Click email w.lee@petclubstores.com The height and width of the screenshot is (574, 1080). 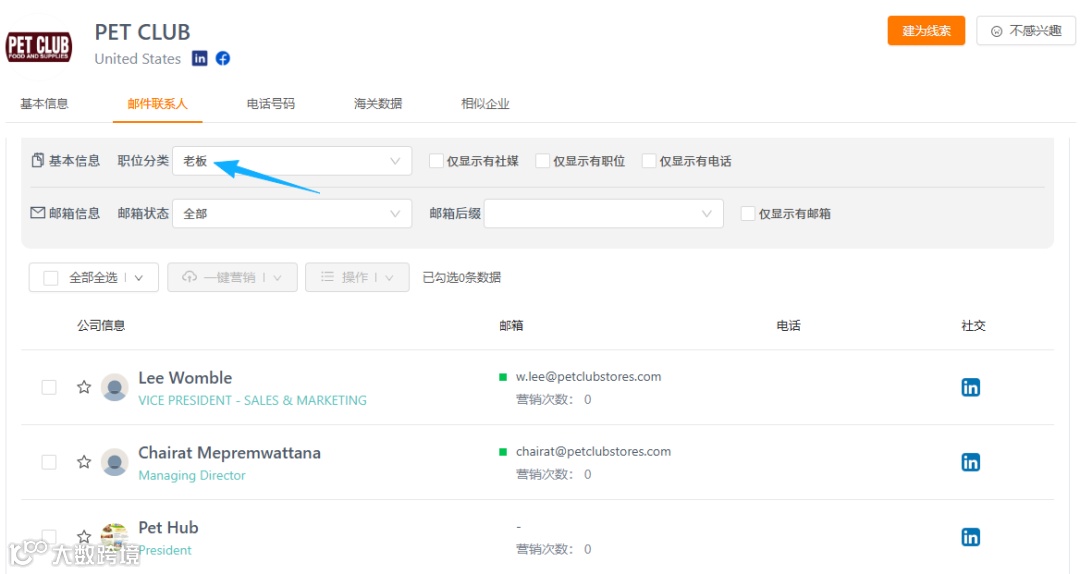tap(588, 376)
